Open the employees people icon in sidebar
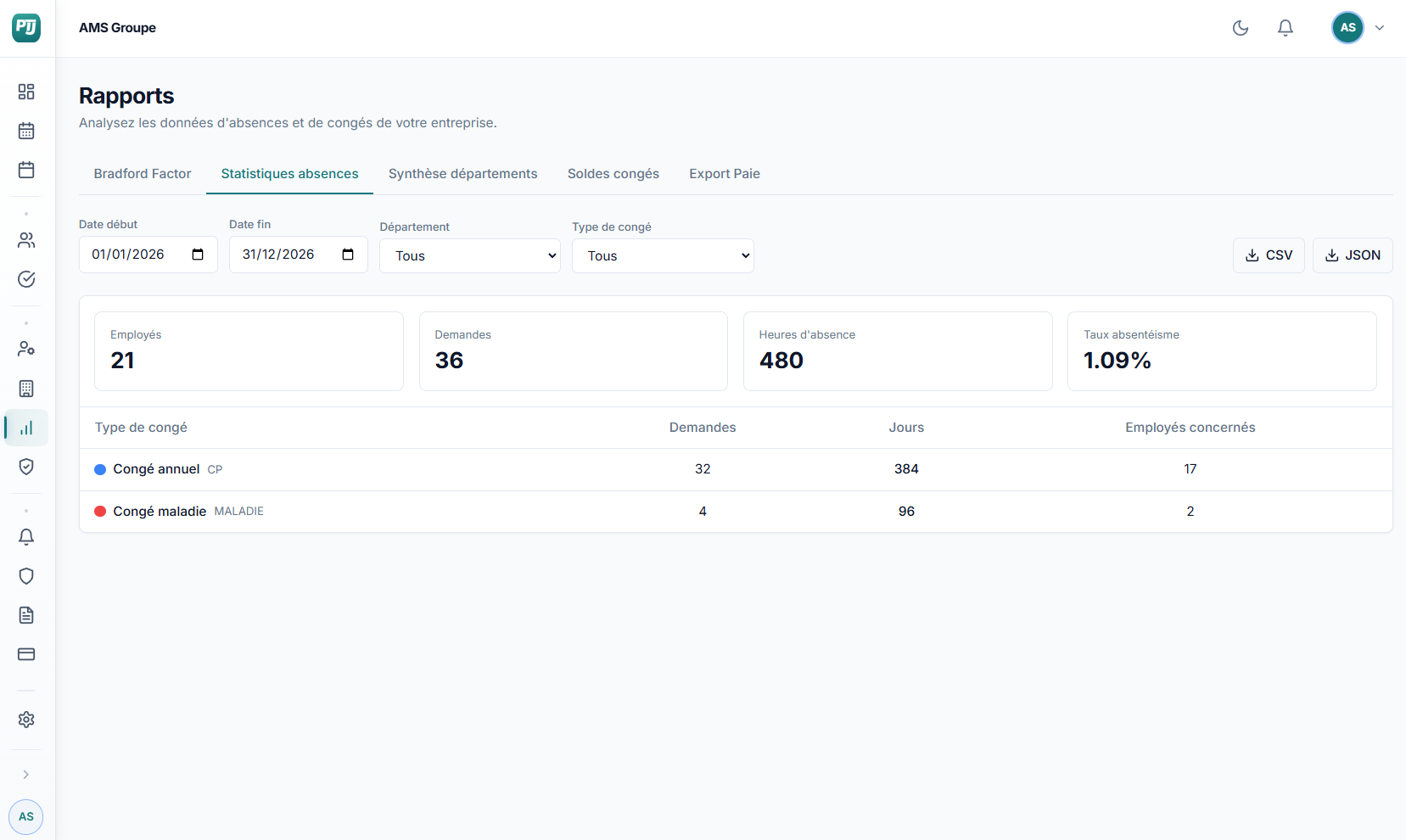This screenshot has height=840, width=1406. pyautogui.click(x=26, y=240)
